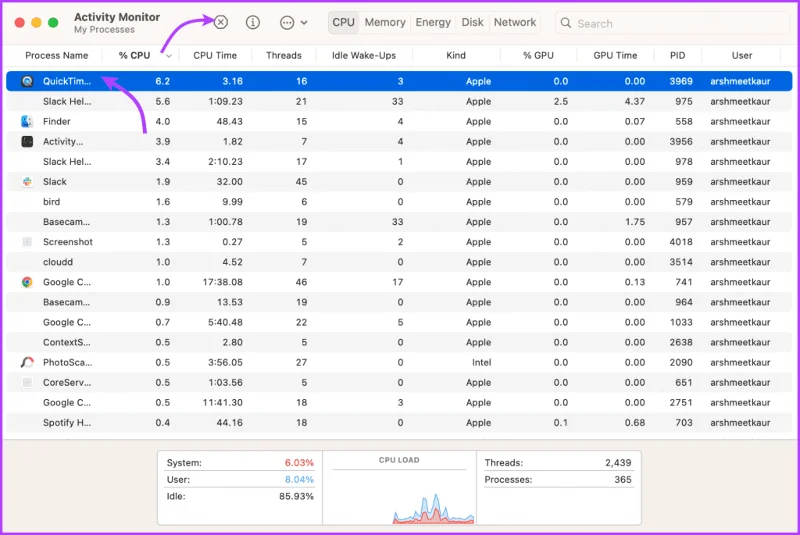Click the QuickTime Player app icon
Viewport: 800px width, 535px height.
28,81
